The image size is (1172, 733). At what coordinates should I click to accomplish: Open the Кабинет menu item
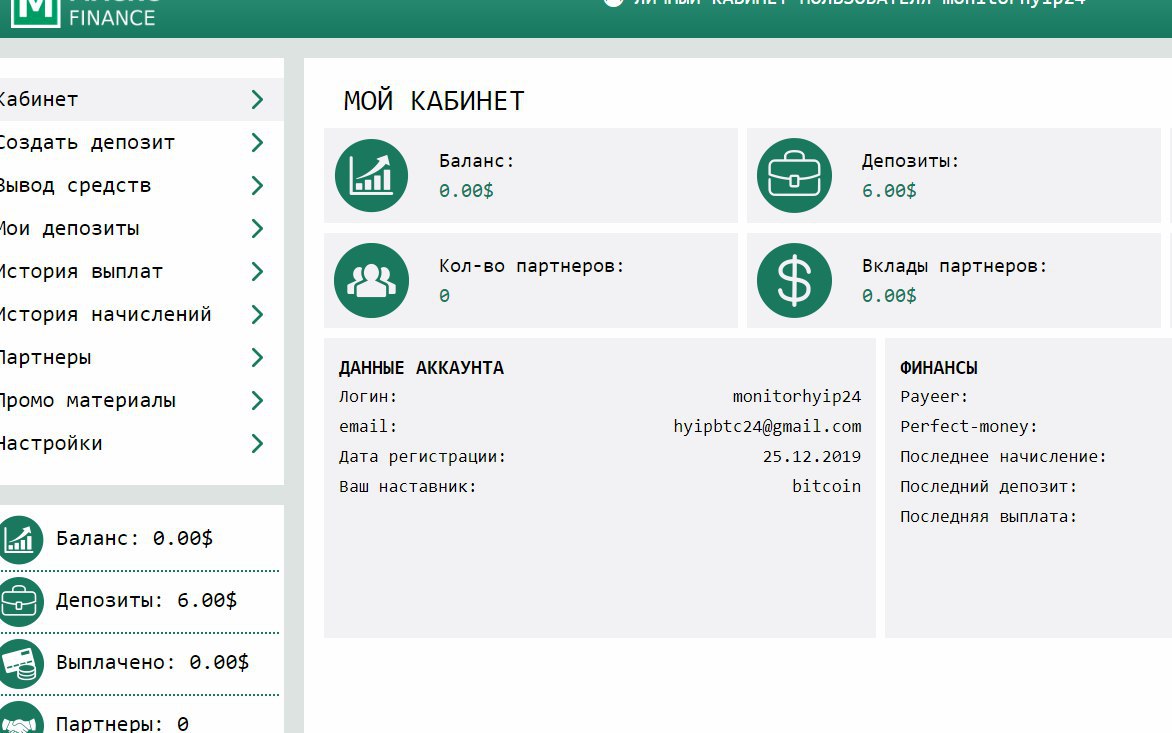coord(141,99)
